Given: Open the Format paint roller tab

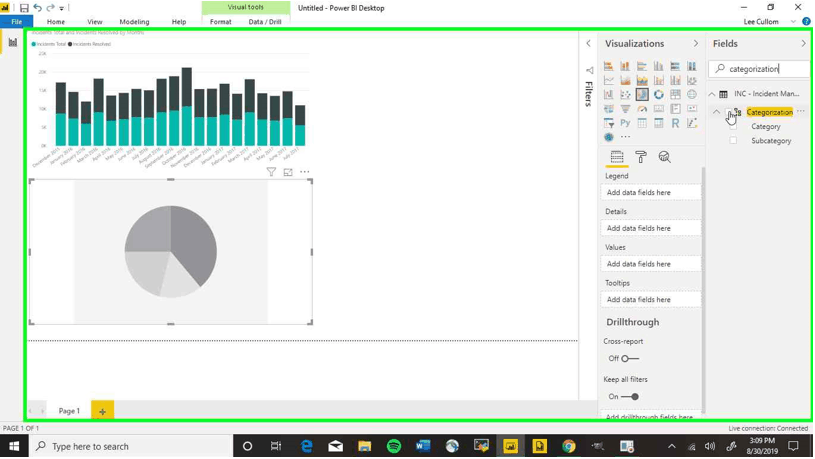Looking at the screenshot, I should [641, 157].
